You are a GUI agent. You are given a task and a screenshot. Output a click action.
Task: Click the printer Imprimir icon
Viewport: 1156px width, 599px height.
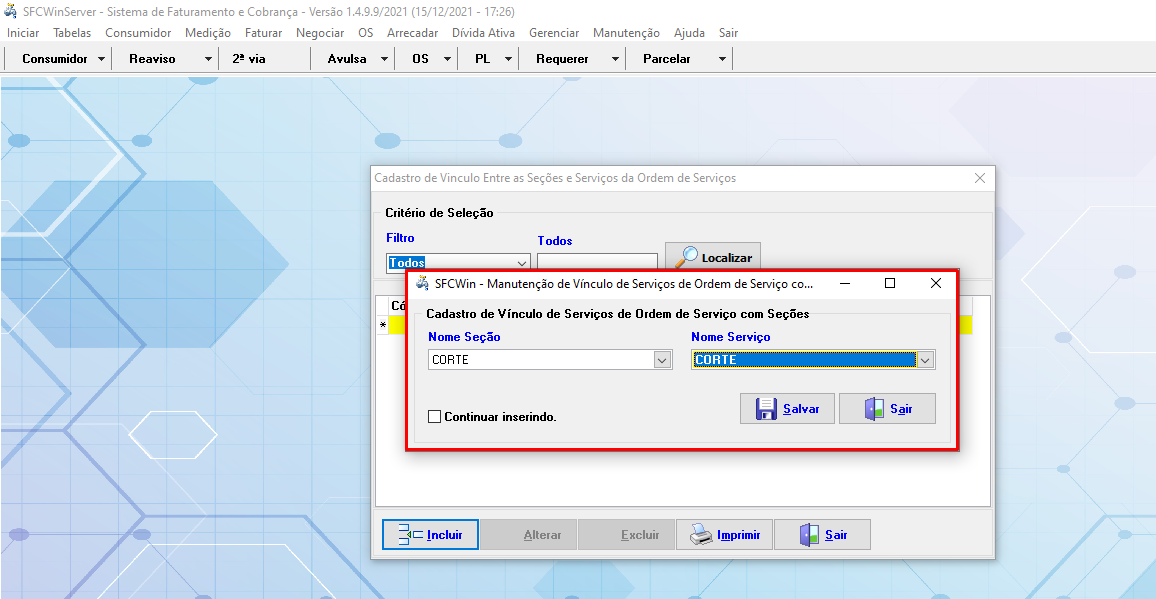pos(701,535)
